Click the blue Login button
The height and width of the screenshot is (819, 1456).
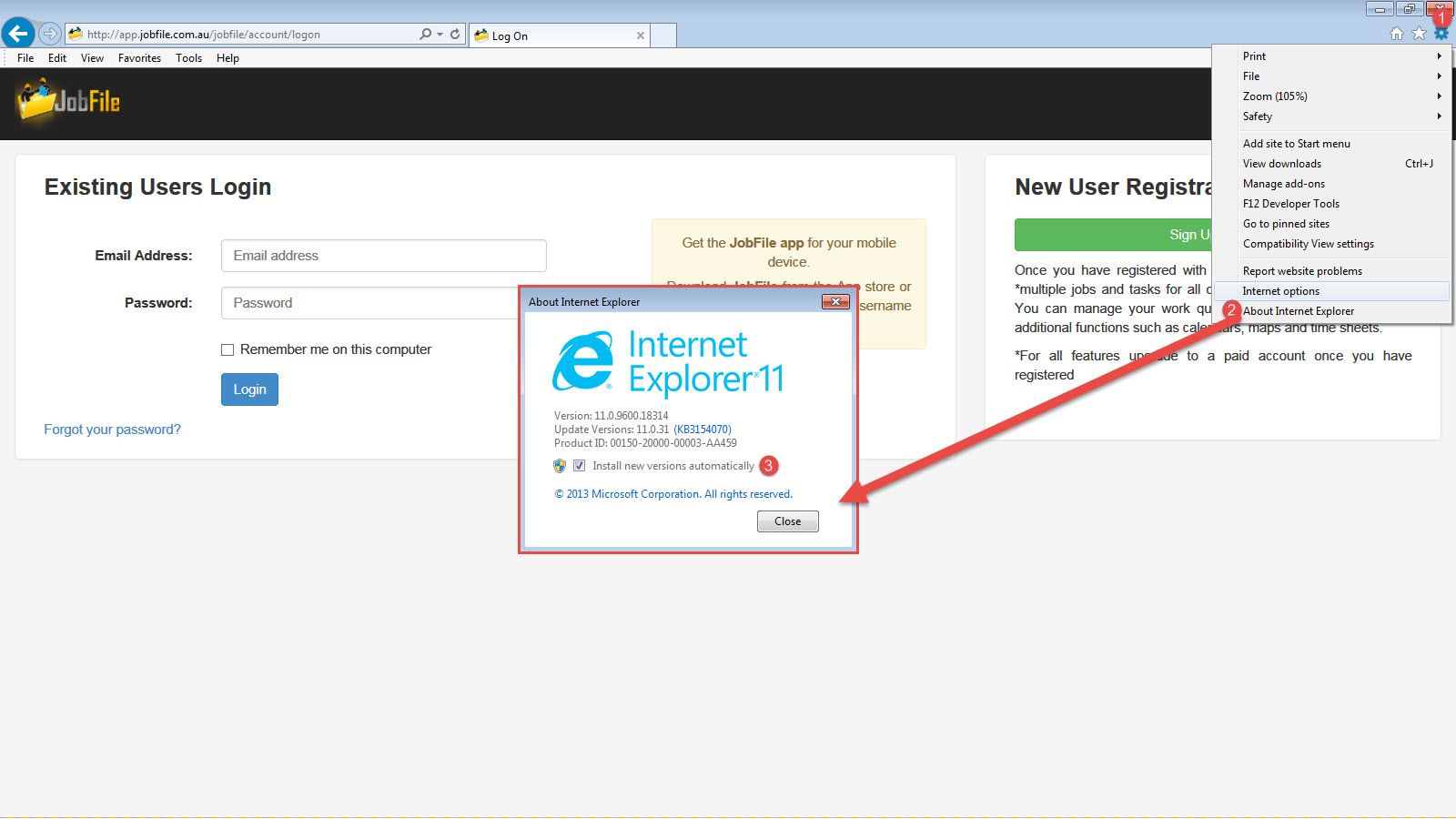pyautogui.click(x=249, y=389)
